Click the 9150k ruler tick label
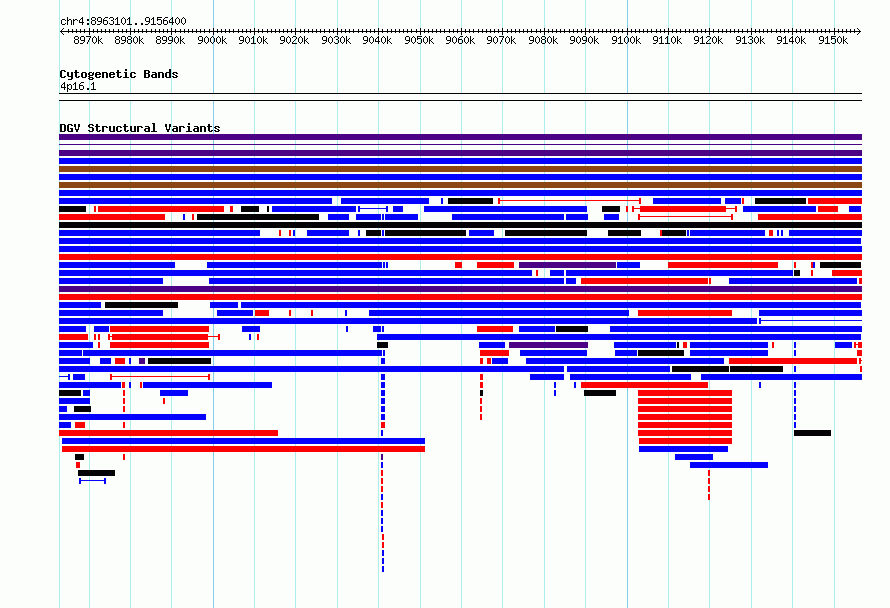Image resolution: width=890 pixels, height=608 pixels. pyautogui.click(x=833, y=40)
